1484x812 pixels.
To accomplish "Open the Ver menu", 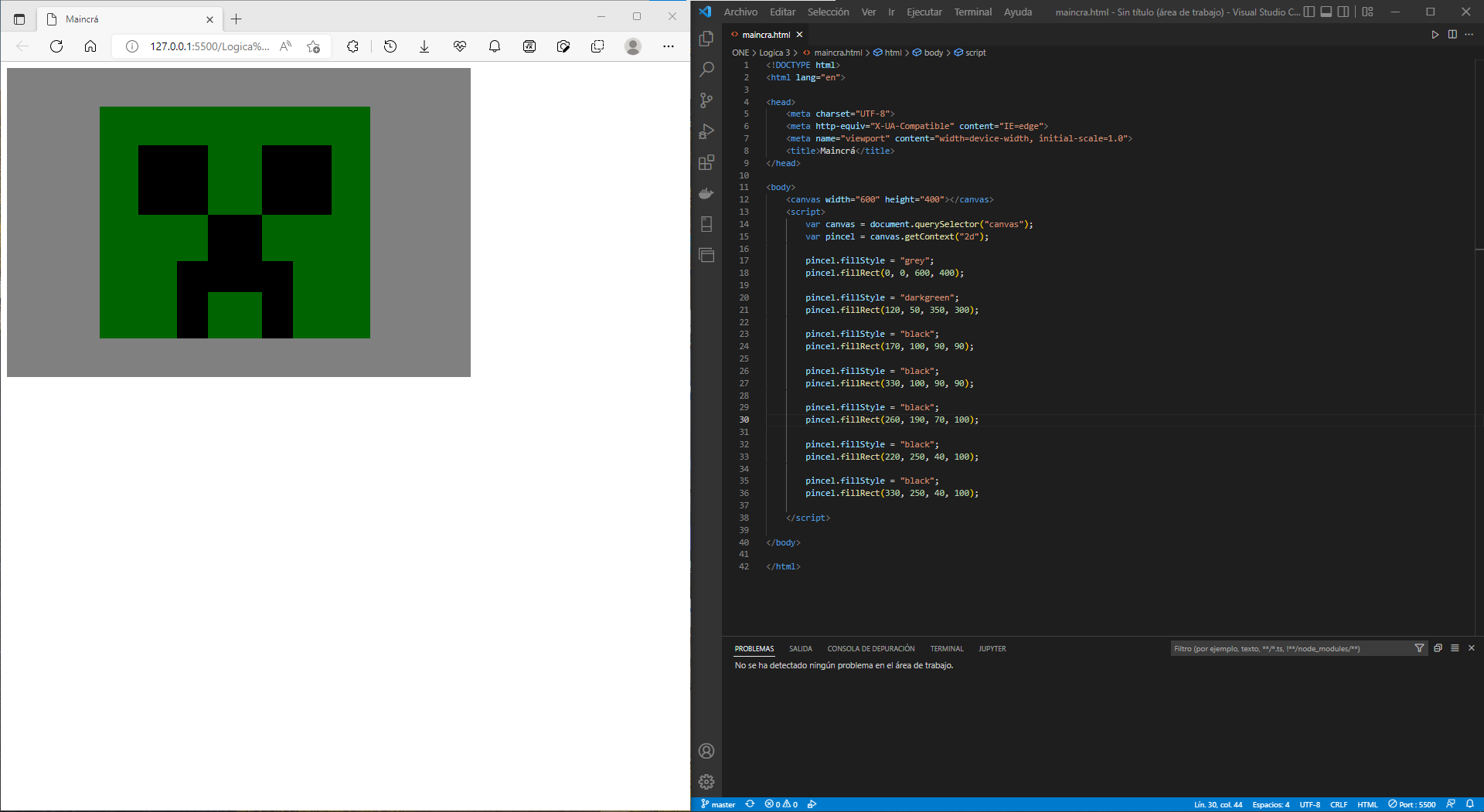I will tap(869, 12).
